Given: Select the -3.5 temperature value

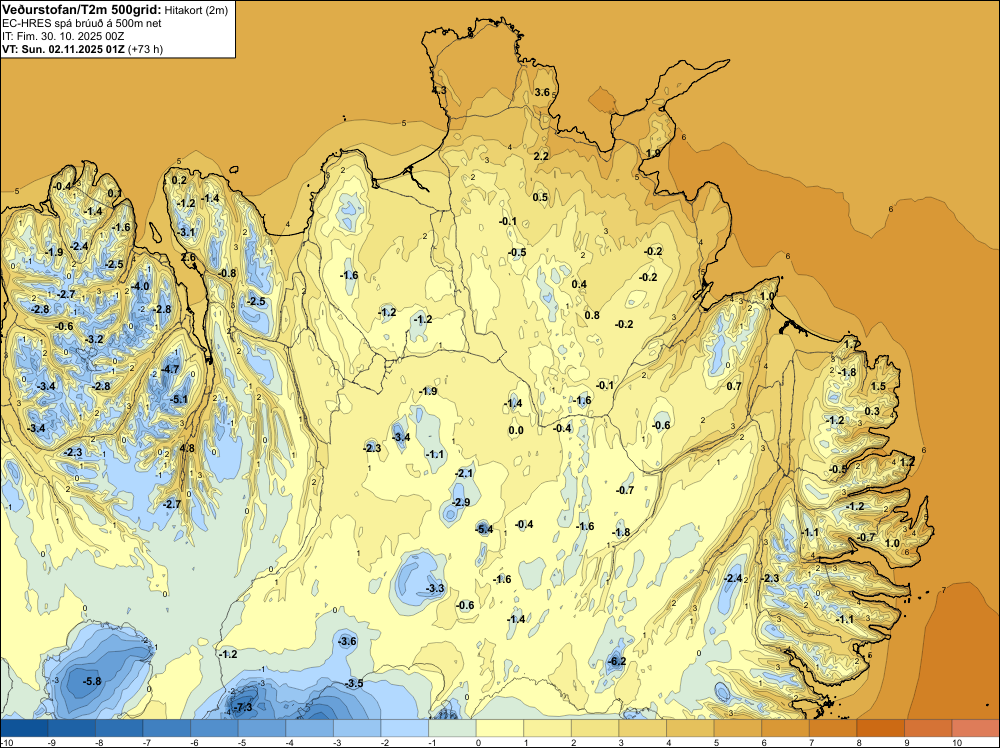Looking at the screenshot, I should [x=354, y=683].
